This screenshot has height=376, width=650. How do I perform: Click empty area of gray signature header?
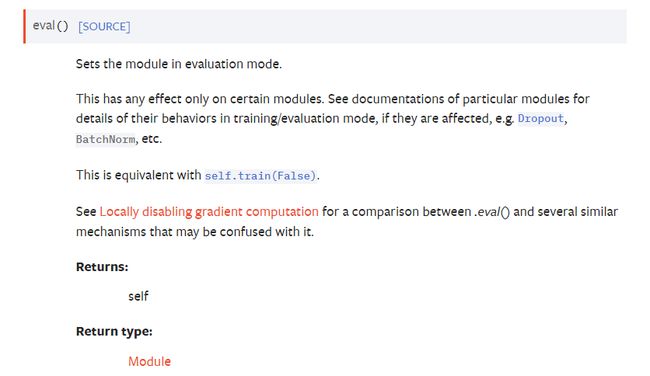(x=373, y=26)
